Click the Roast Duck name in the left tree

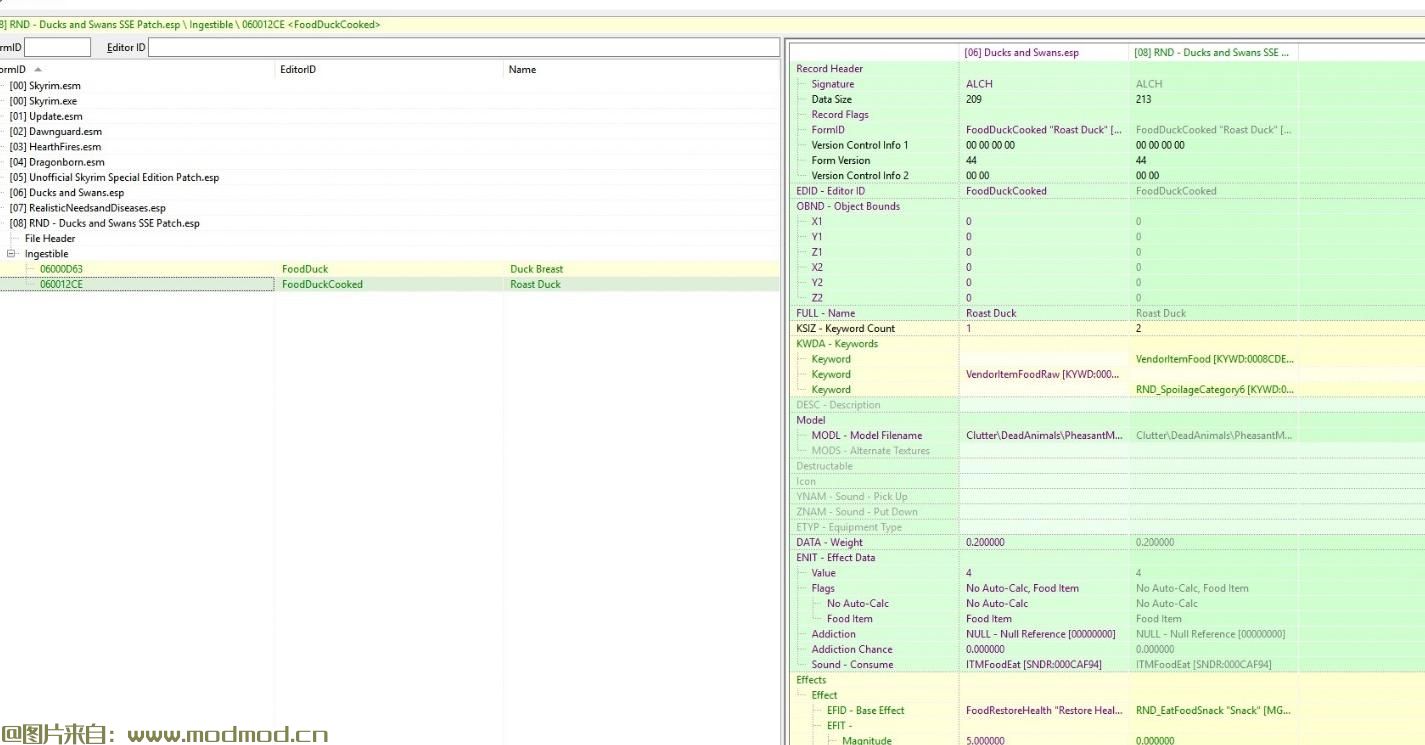(x=536, y=284)
